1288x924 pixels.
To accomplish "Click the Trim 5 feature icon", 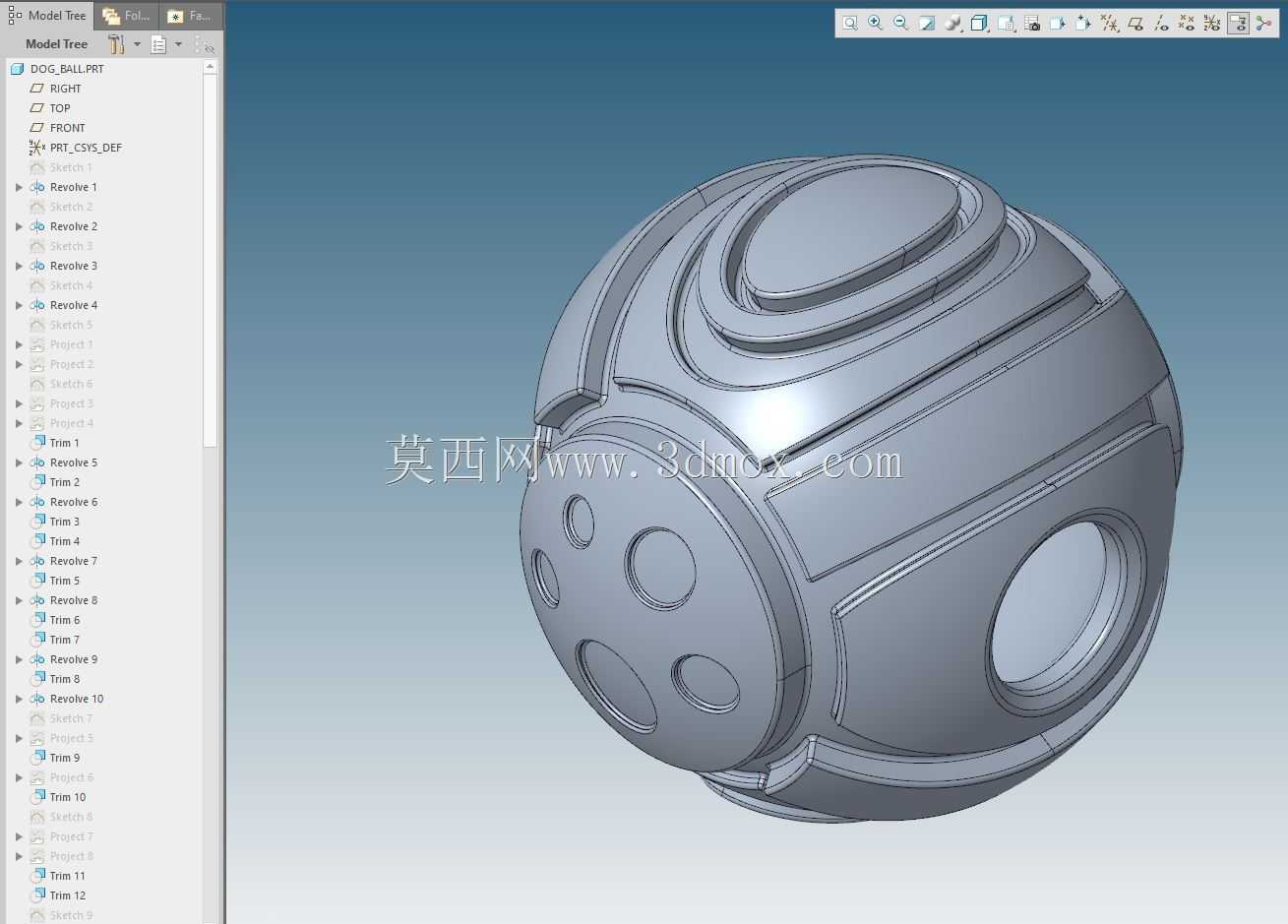I will point(37,581).
